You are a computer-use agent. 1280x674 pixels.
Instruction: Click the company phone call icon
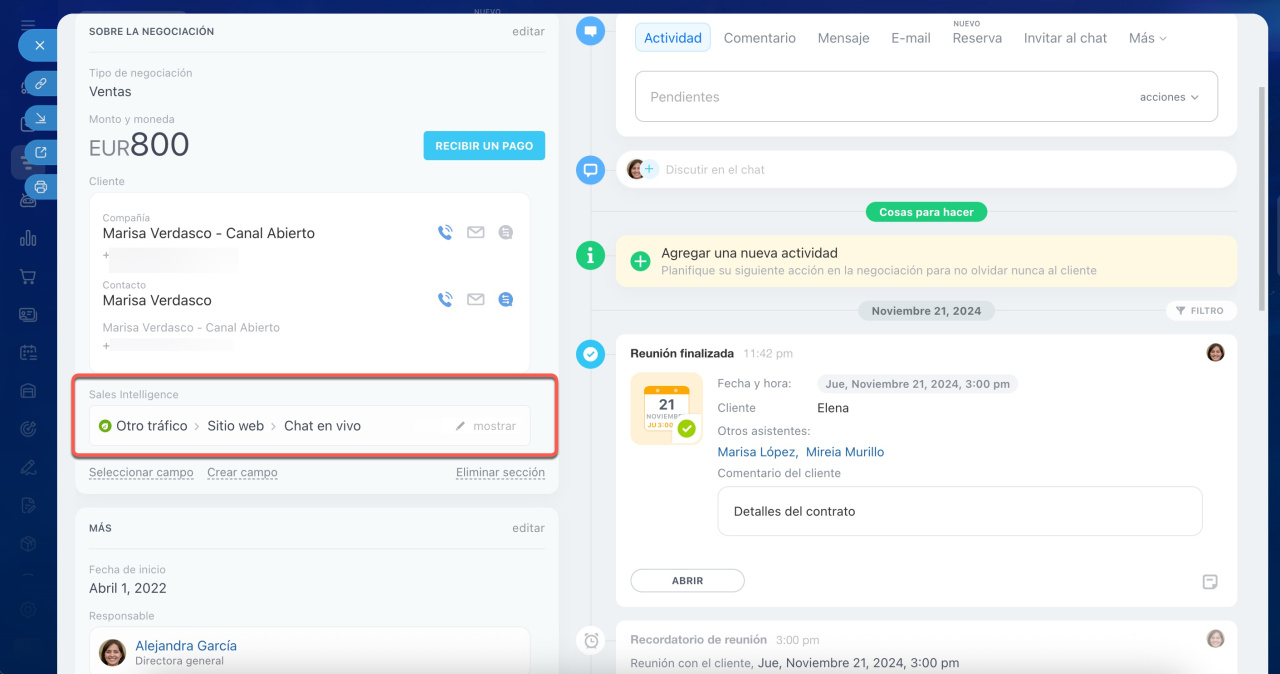click(x=445, y=232)
